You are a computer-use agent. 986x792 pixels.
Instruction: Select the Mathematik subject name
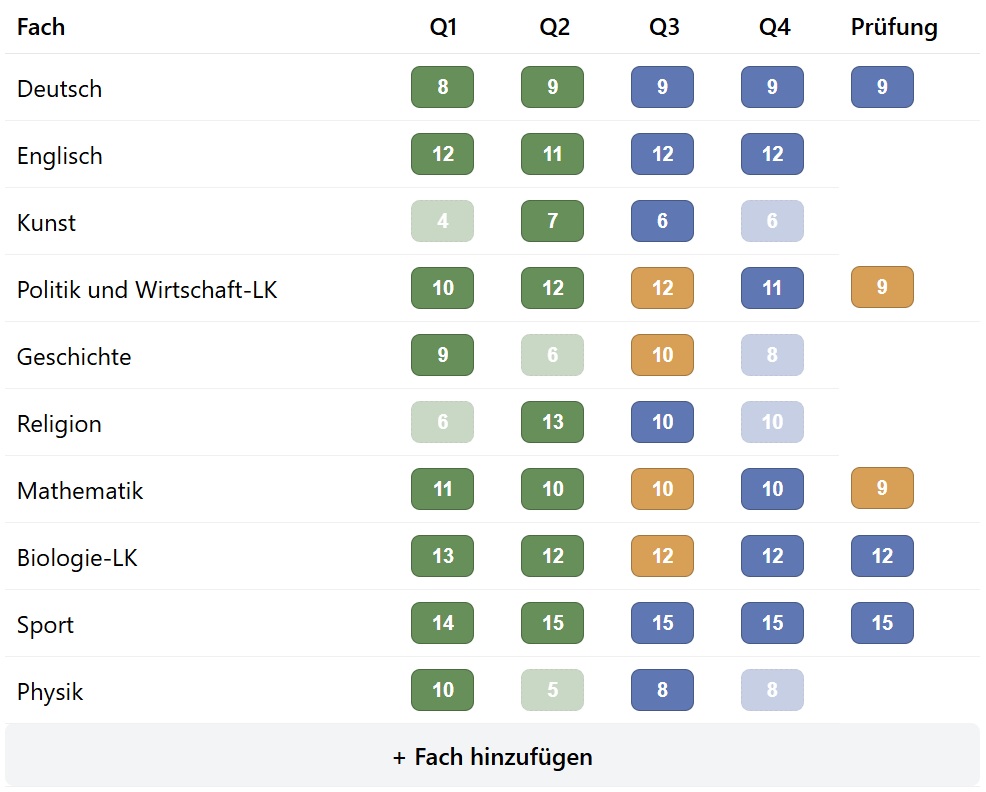(x=80, y=491)
